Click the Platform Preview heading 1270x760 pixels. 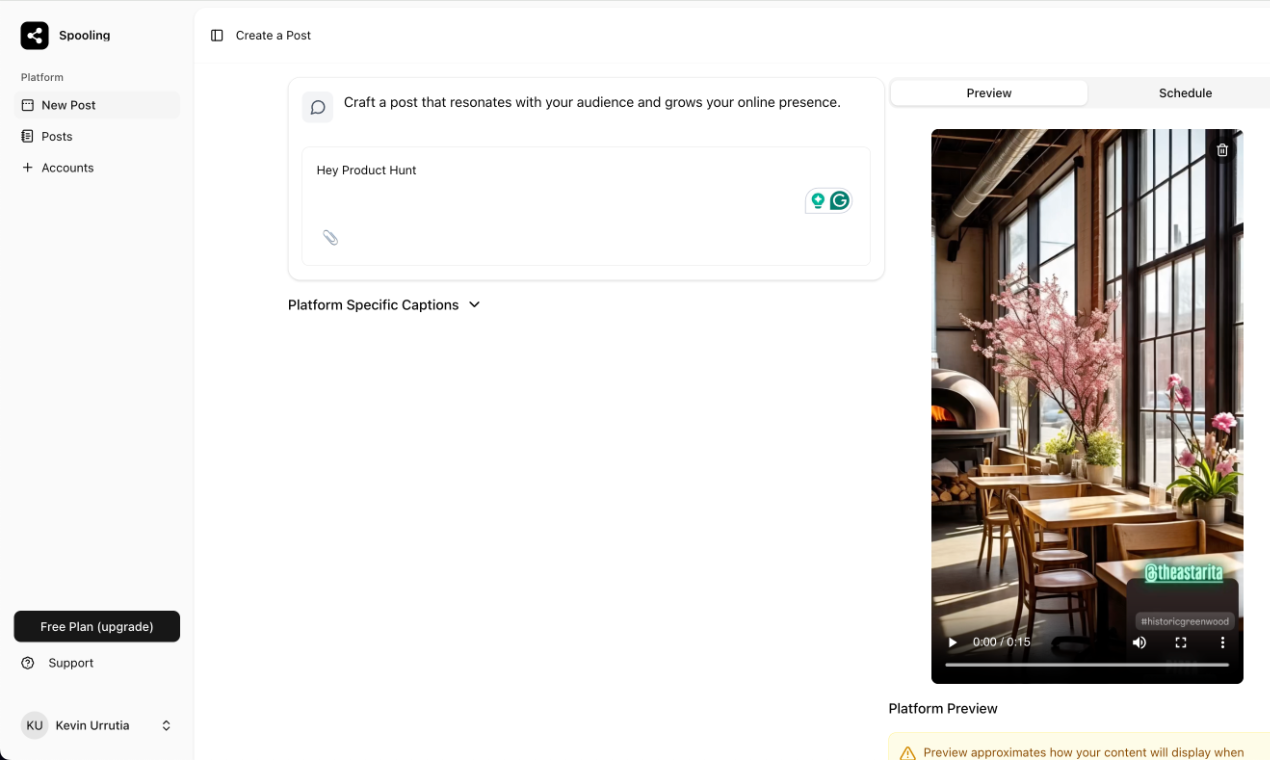(943, 709)
